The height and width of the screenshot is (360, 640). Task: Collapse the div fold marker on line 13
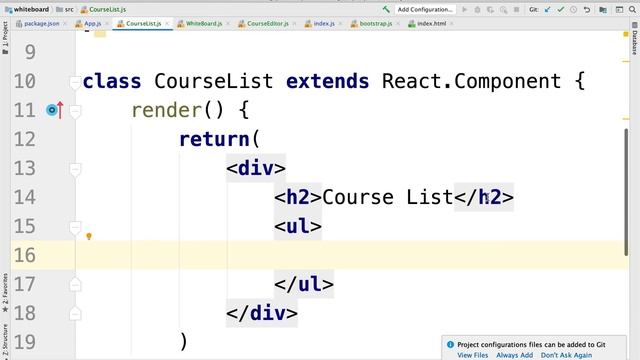tap(75, 169)
